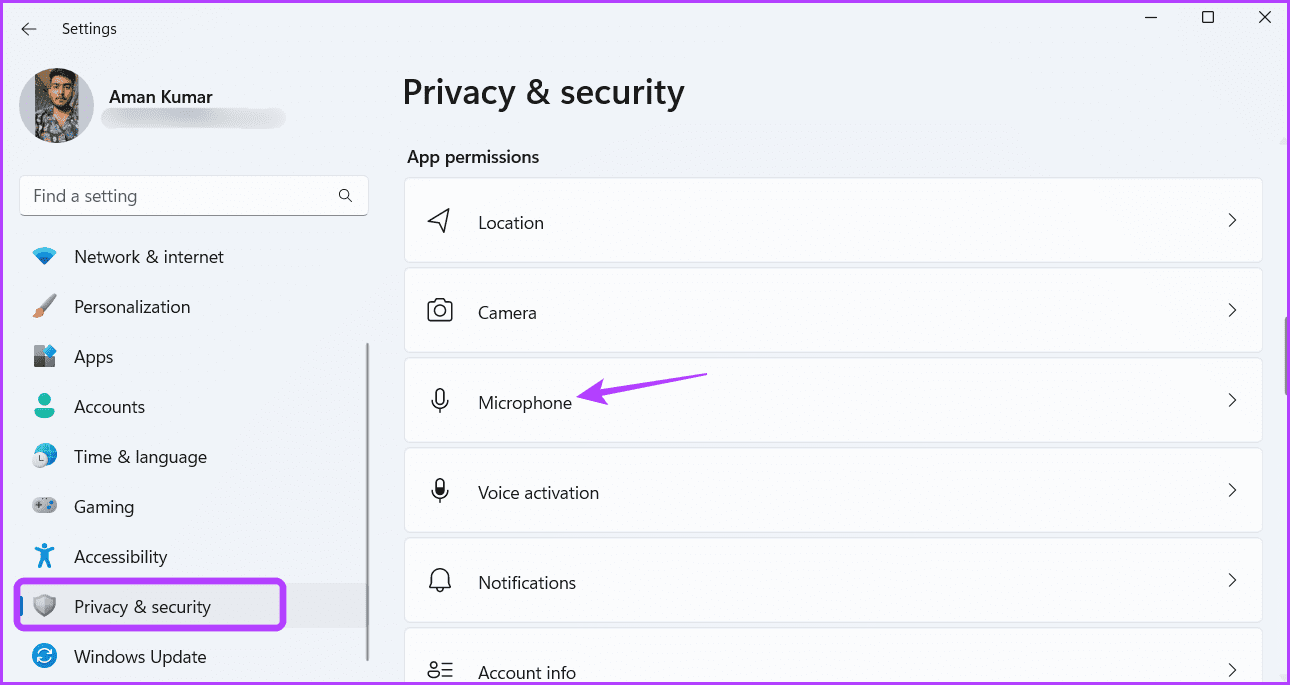Open the Notifications permission row
This screenshot has width=1290, height=685.
[833, 580]
